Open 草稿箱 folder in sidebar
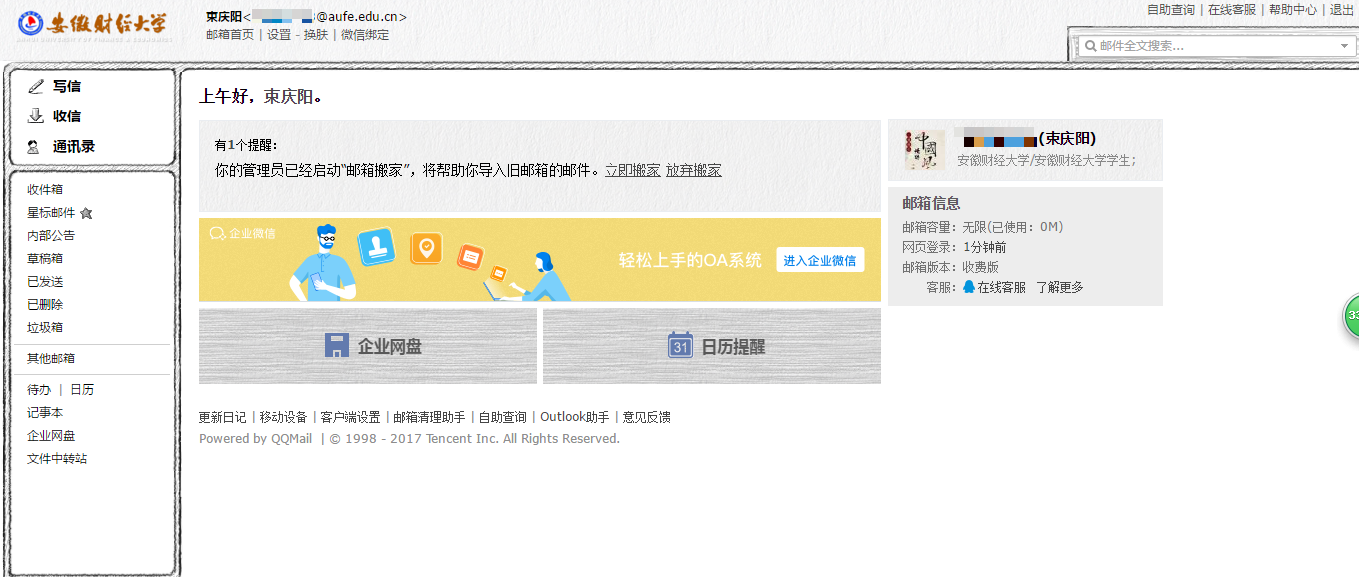 pyautogui.click(x=45, y=258)
